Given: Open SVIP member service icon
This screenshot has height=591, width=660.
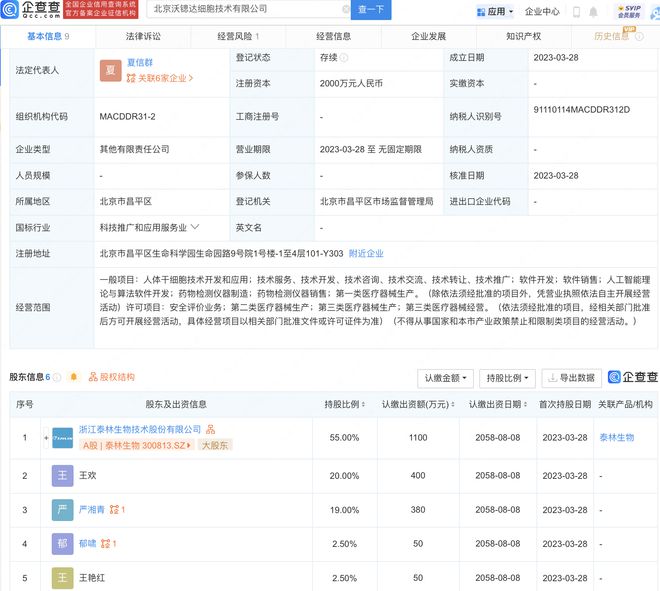Looking at the screenshot, I should tap(629, 11).
